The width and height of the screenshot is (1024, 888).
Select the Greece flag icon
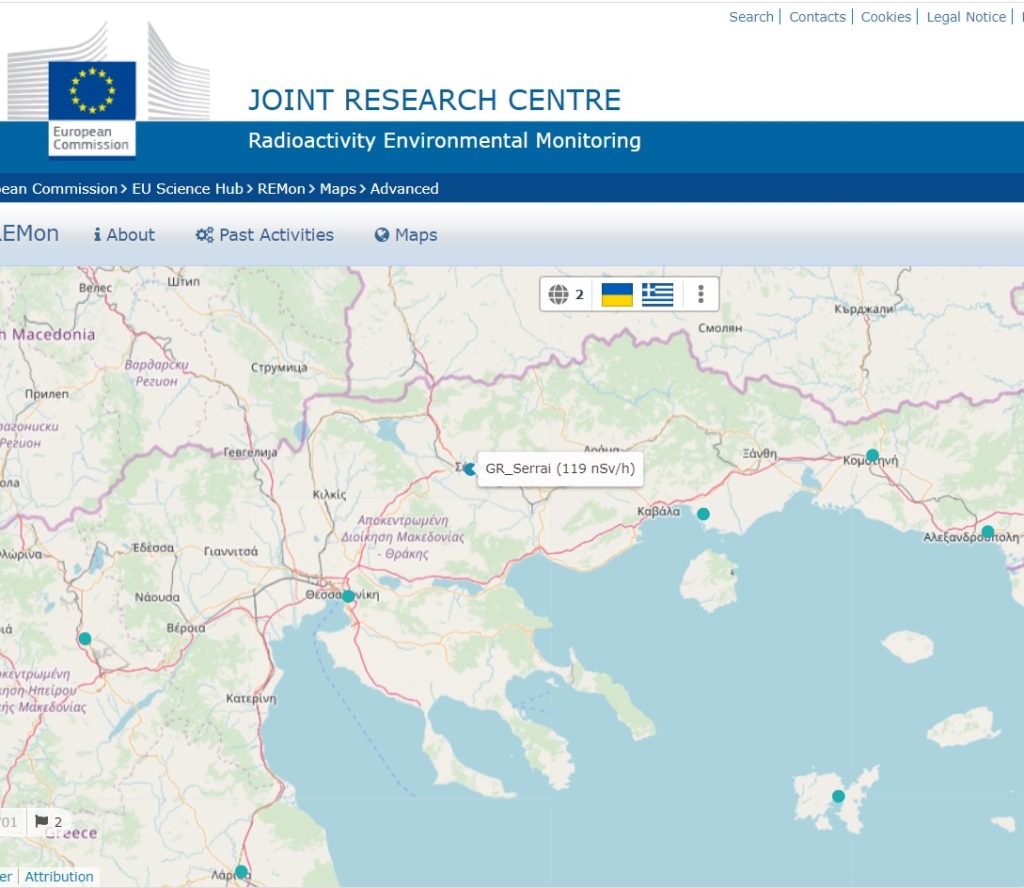(x=657, y=294)
